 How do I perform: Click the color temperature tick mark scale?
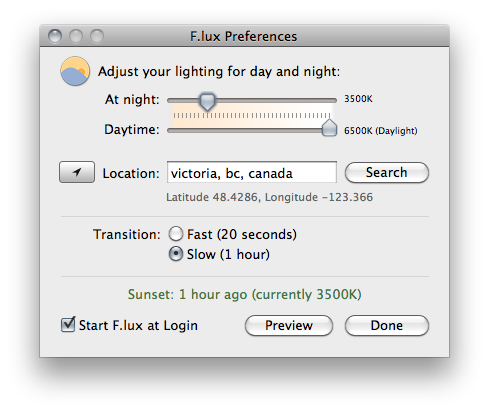coord(252,115)
